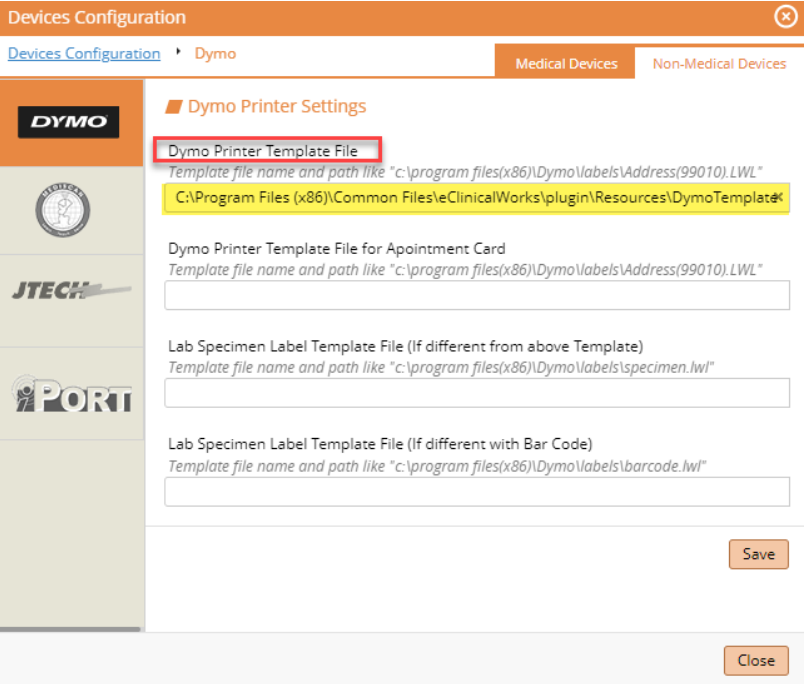Follow the Devices Configuration breadcrumb link
This screenshot has height=684, width=805.
point(84,53)
